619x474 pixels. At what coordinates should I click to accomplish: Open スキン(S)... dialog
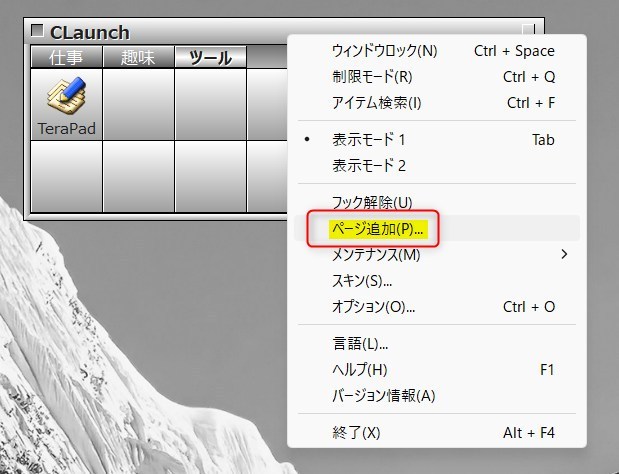click(x=437, y=281)
